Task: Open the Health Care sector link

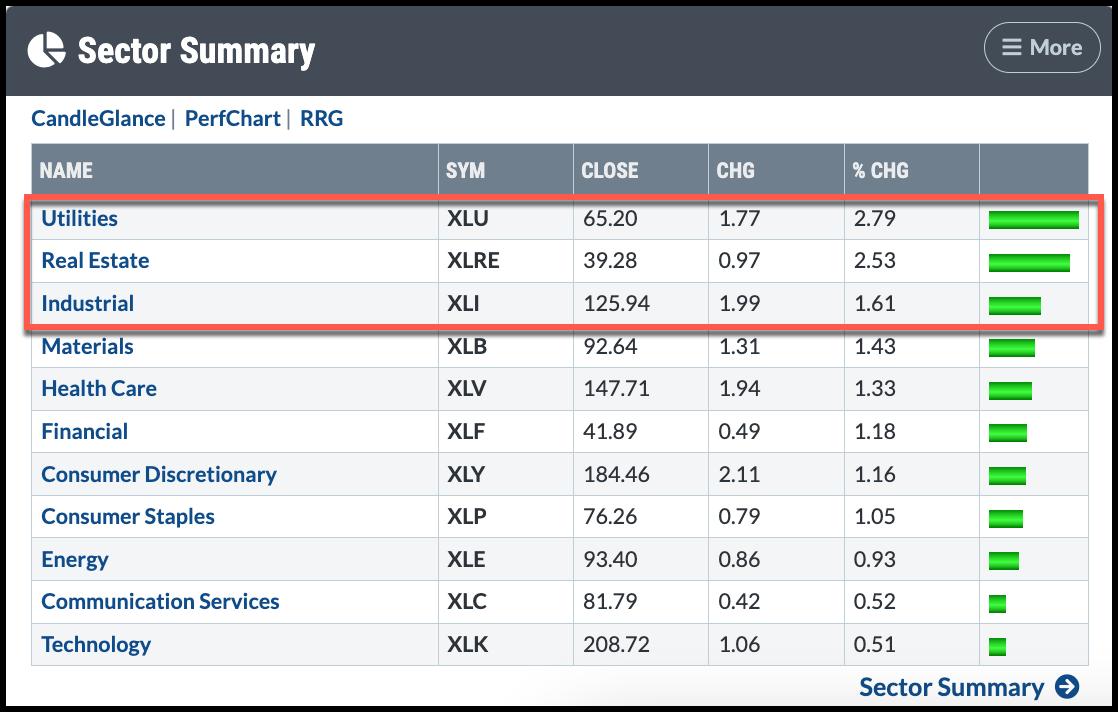Action: click(99, 388)
